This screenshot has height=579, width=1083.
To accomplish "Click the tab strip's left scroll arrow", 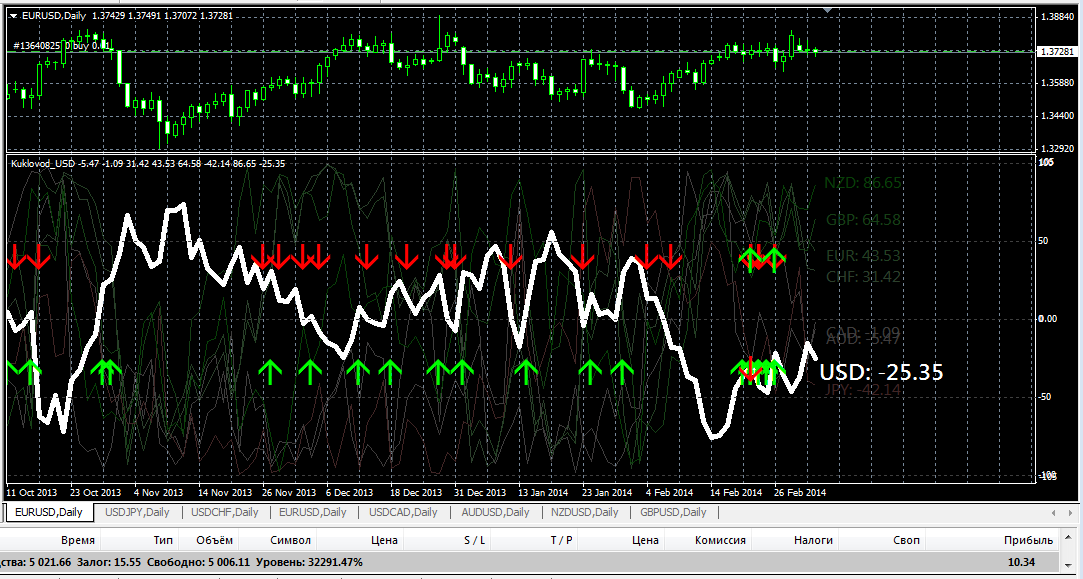I will point(1053,513).
